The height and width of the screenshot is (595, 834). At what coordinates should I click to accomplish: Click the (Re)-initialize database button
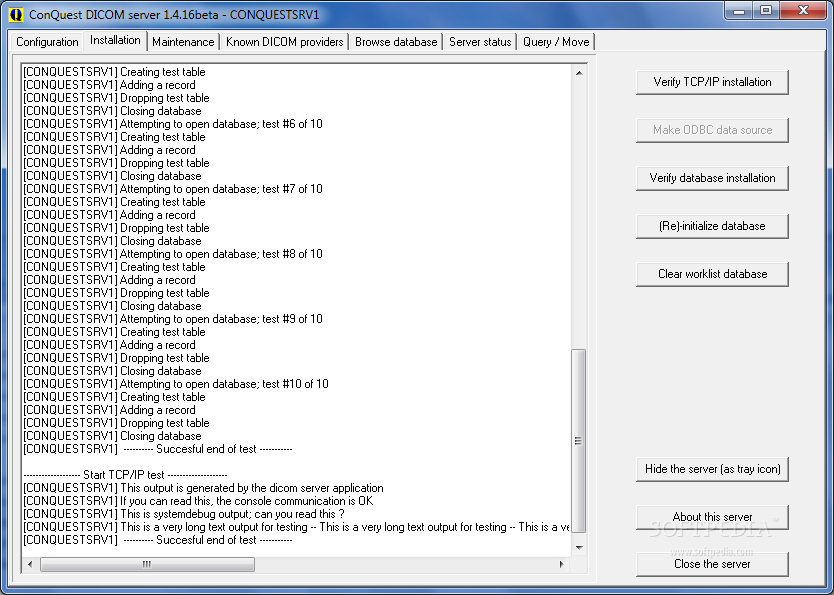pos(712,226)
